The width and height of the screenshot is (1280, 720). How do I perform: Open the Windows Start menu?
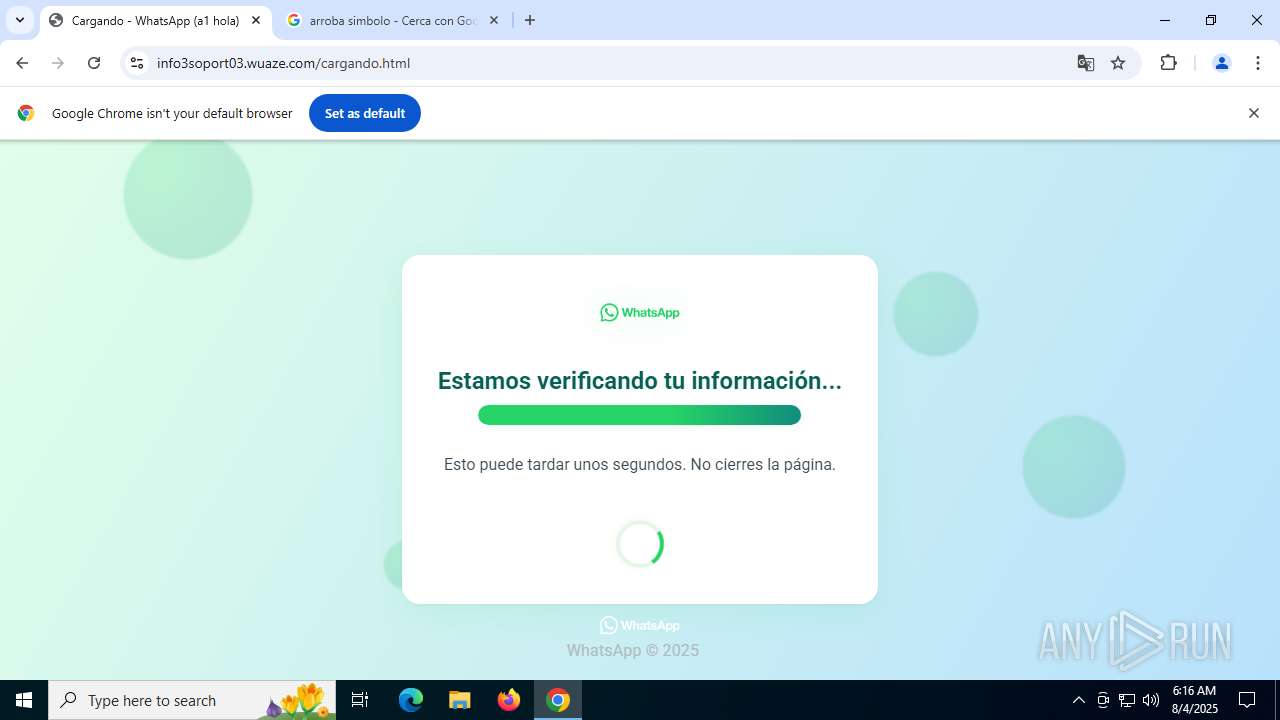24,700
